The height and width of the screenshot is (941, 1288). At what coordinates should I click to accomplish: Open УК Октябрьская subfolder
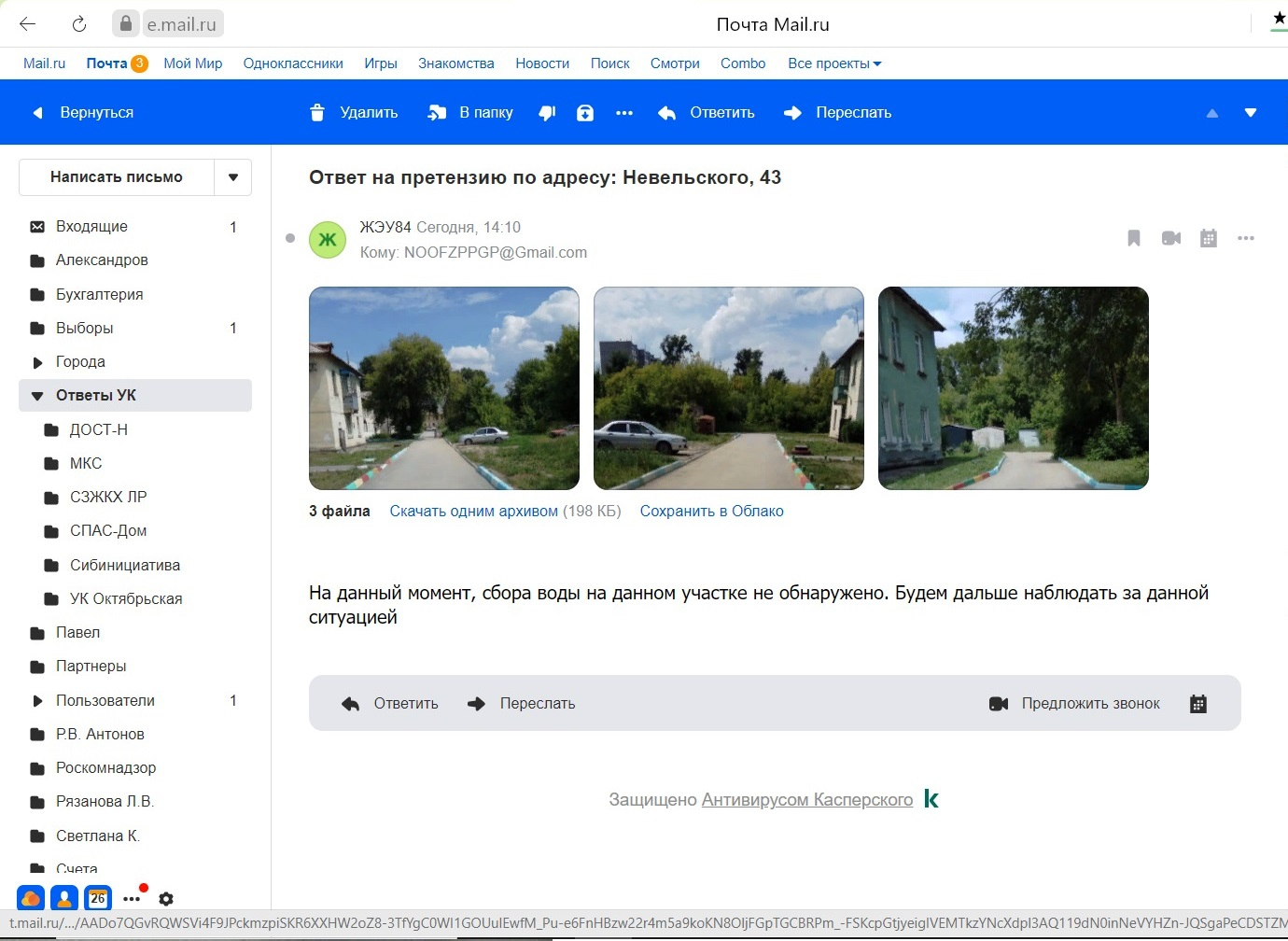click(x=135, y=599)
